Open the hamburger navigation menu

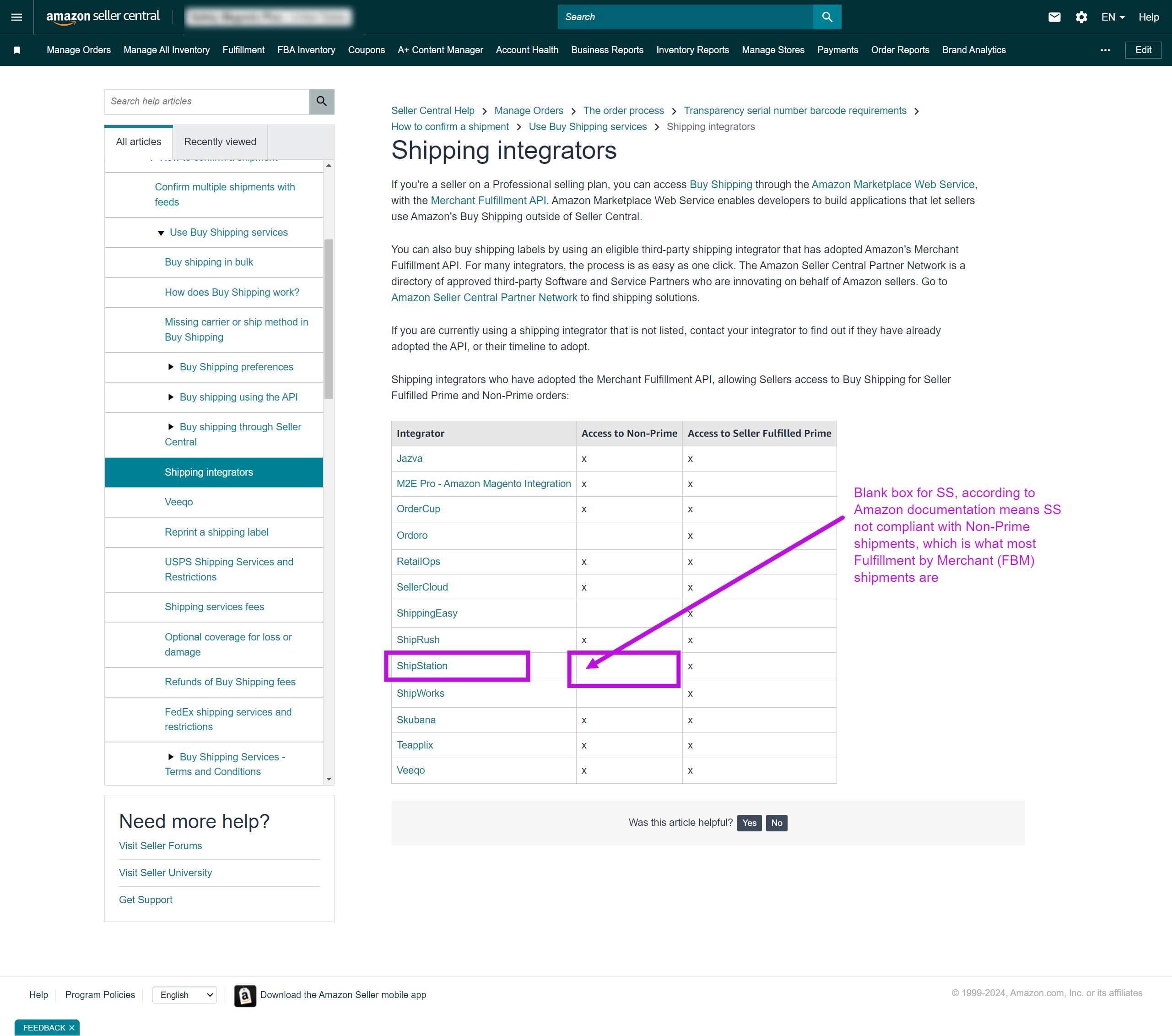(16, 17)
